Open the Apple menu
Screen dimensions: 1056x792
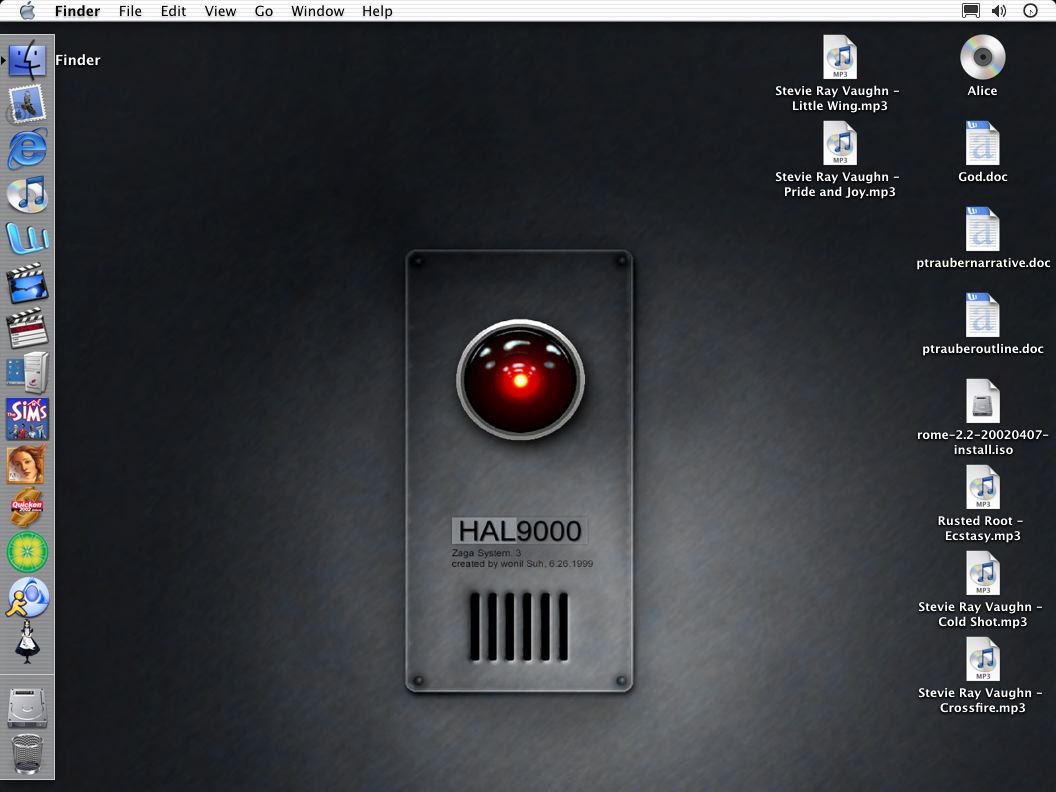click(x=27, y=11)
